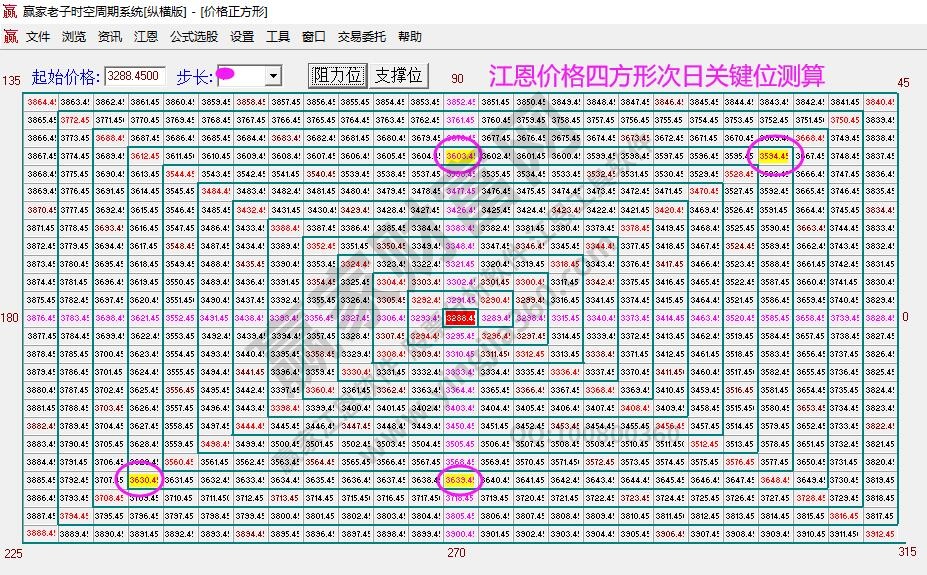Click the red 赢 icon in the menu bar
The height and width of the screenshot is (575, 927).
10,37
